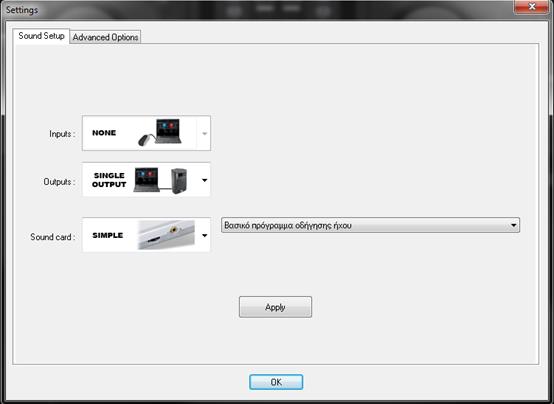This screenshot has height=404, width=554.
Task: Expand the Outputs dropdown arrow
Action: coord(204,180)
